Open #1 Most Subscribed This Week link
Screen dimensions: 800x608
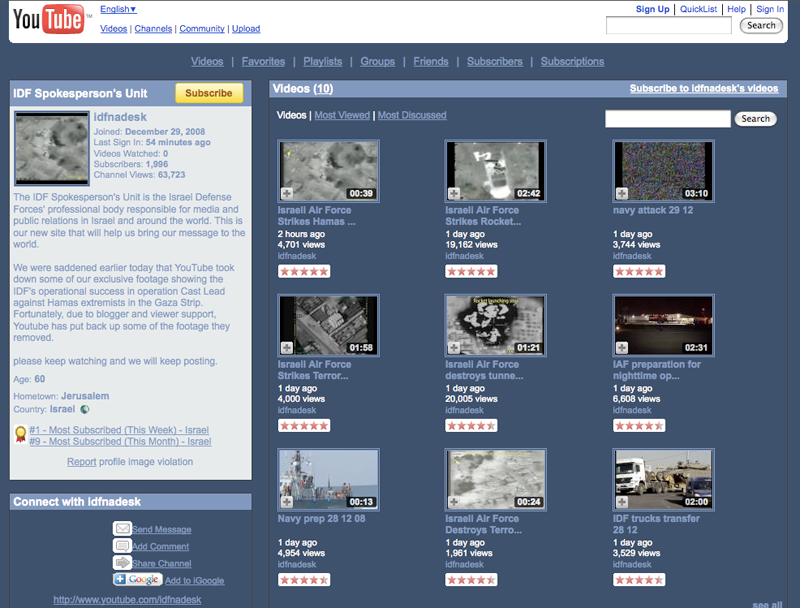119,430
